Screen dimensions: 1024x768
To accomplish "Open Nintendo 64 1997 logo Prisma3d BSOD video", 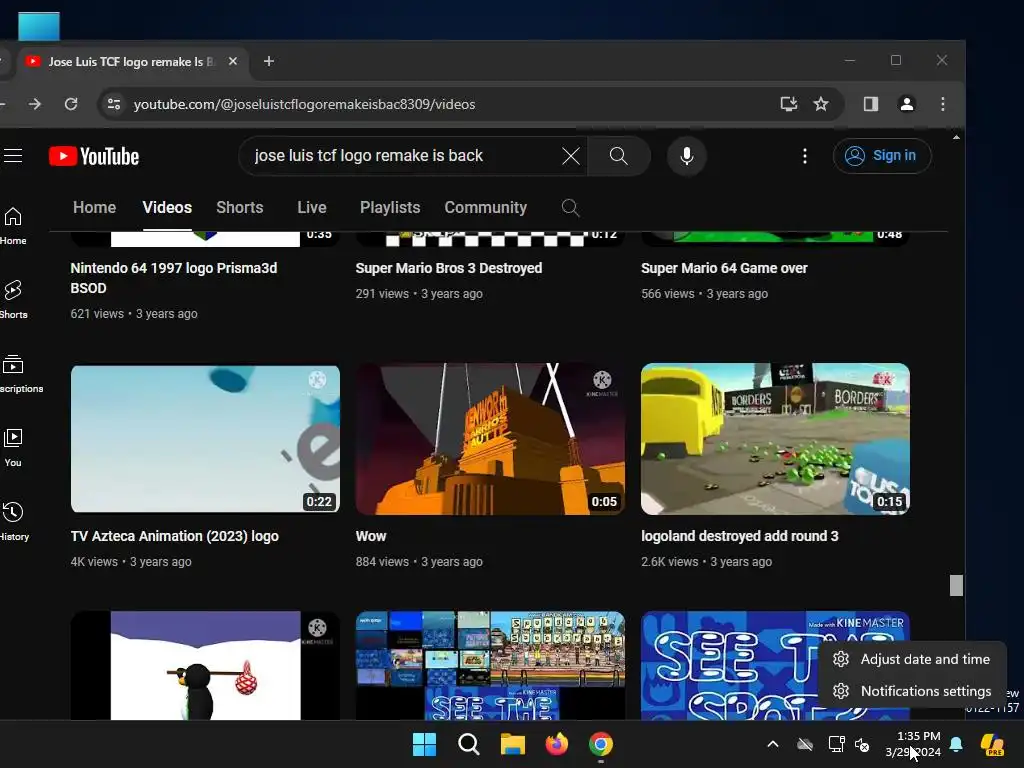I will [x=174, y=278].
